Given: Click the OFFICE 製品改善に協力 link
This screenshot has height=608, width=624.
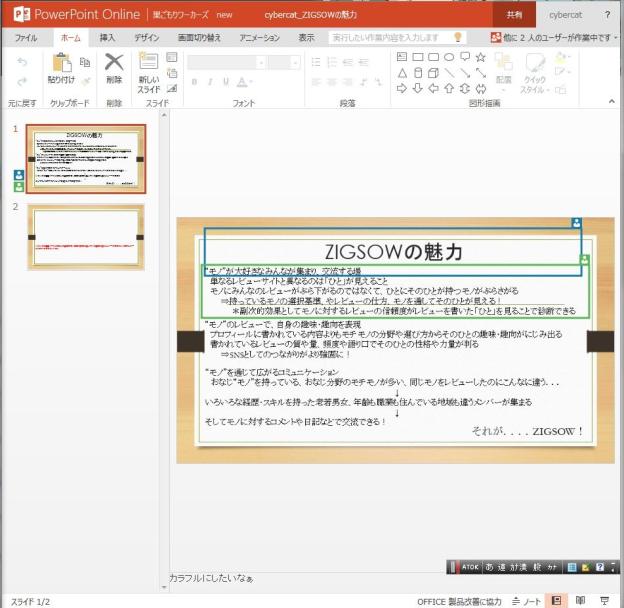Looking at the screenshot, I should tap(459, 601).
